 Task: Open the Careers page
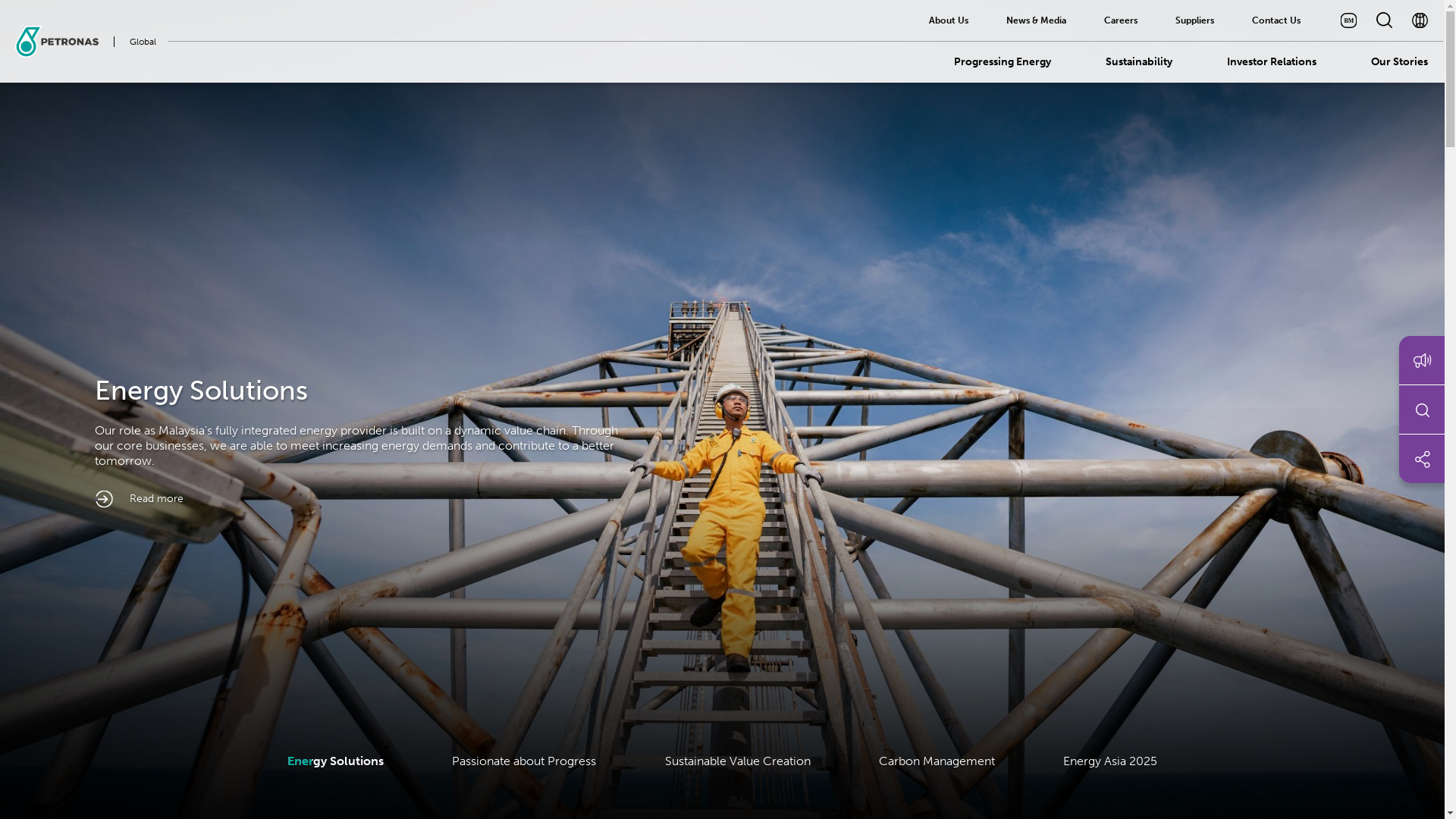1120,20
